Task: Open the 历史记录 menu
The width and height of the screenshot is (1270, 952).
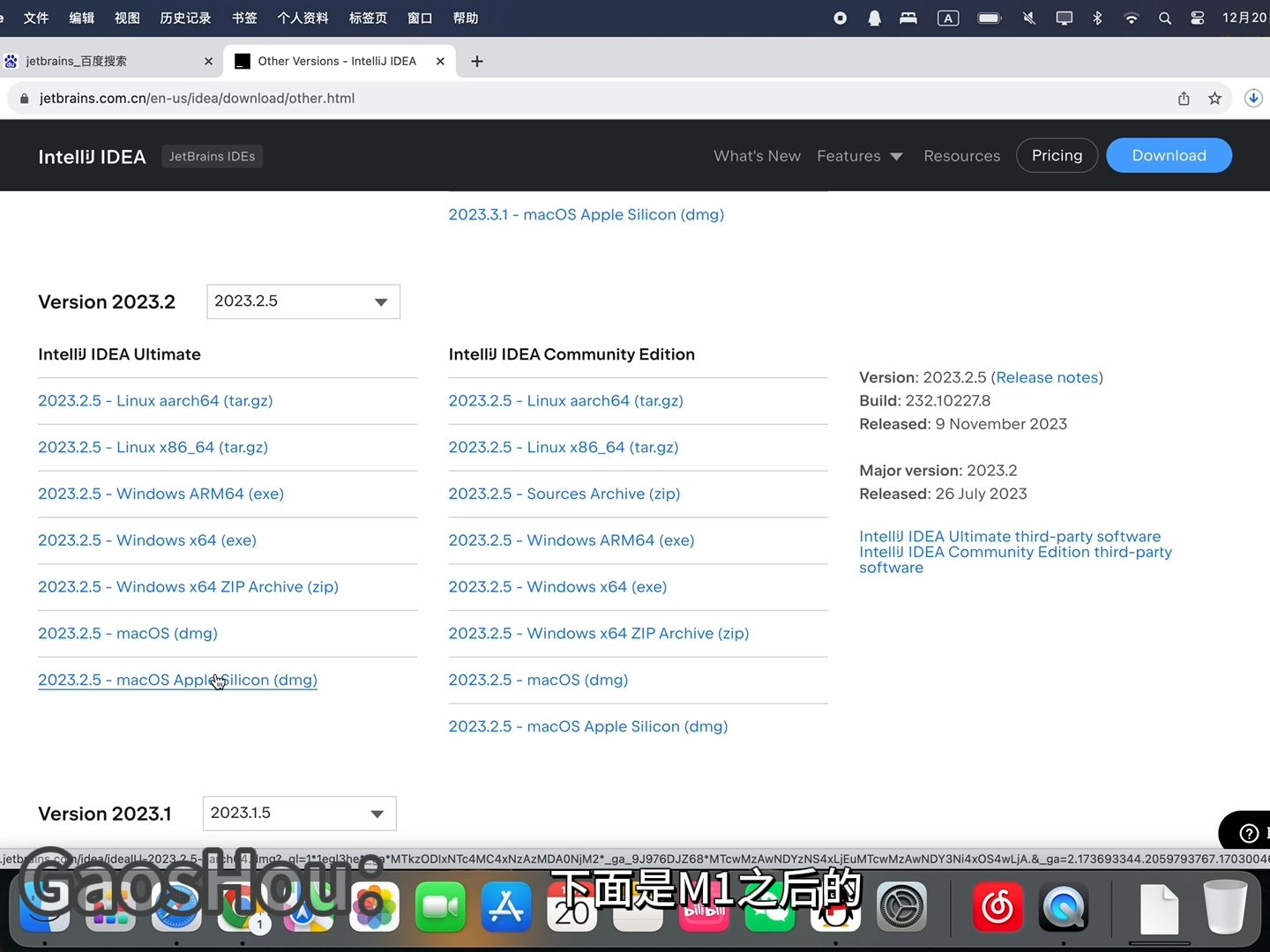Action: pos(185,18)
